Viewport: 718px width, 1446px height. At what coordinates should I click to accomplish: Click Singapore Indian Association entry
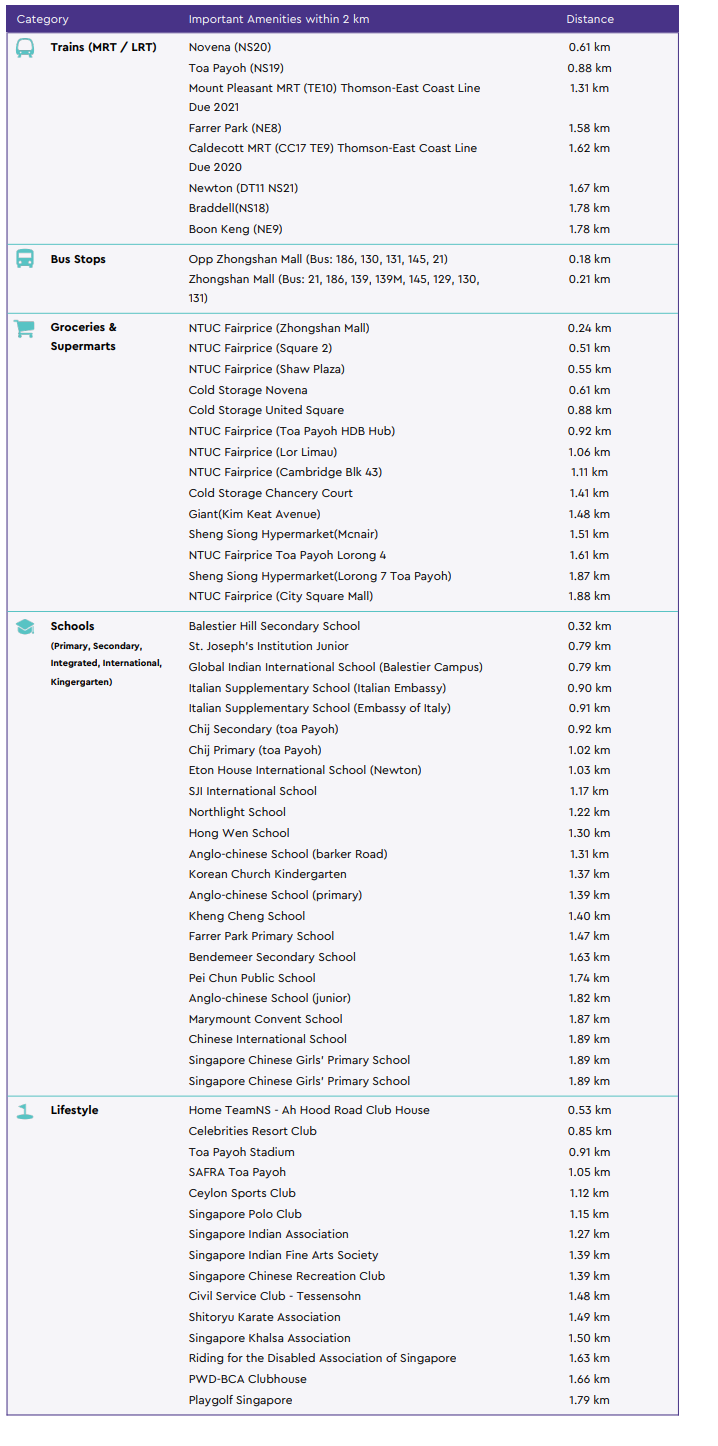[x=269, y=1234]
